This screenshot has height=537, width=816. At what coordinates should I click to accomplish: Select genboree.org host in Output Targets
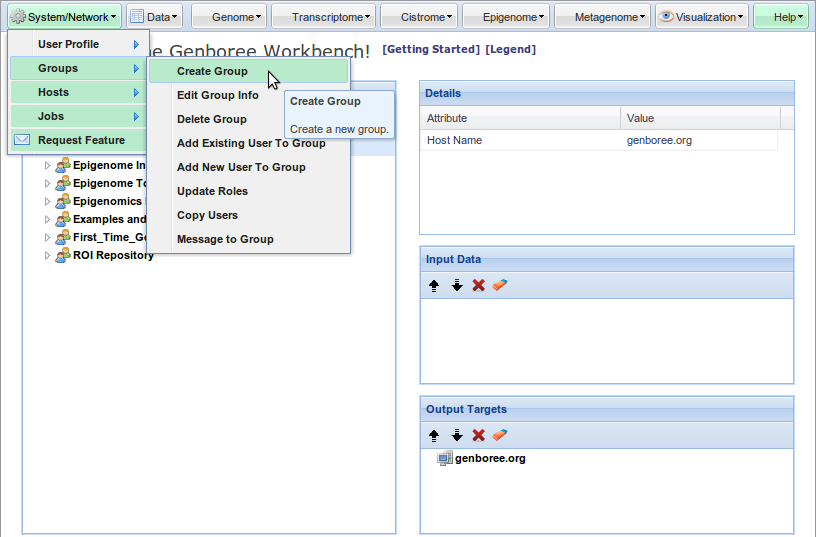(489, 459)
